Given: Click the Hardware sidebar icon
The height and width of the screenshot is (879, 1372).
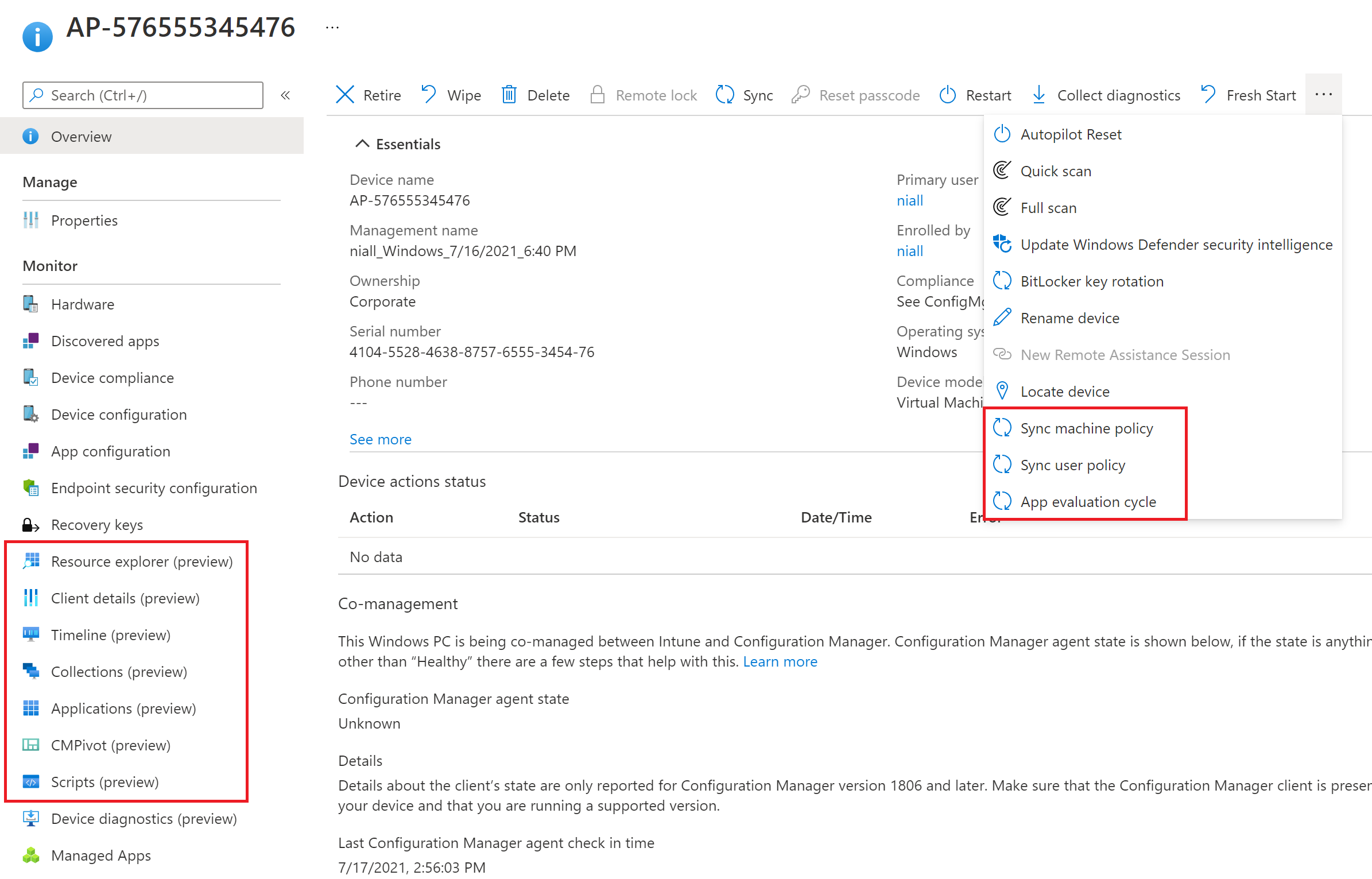Looking at the screenshot, I should click(31, 304).
